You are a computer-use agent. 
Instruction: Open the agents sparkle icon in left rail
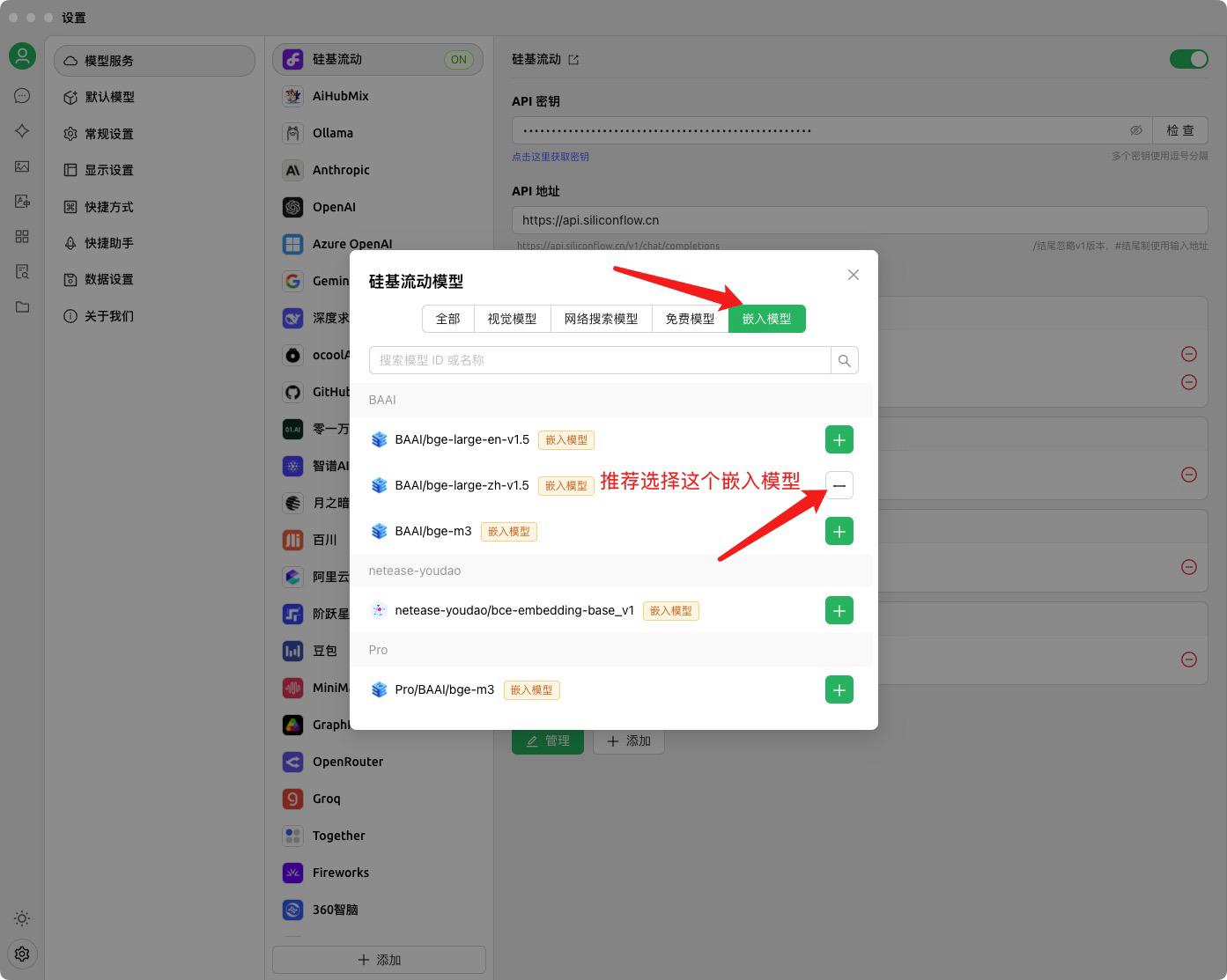22,130
